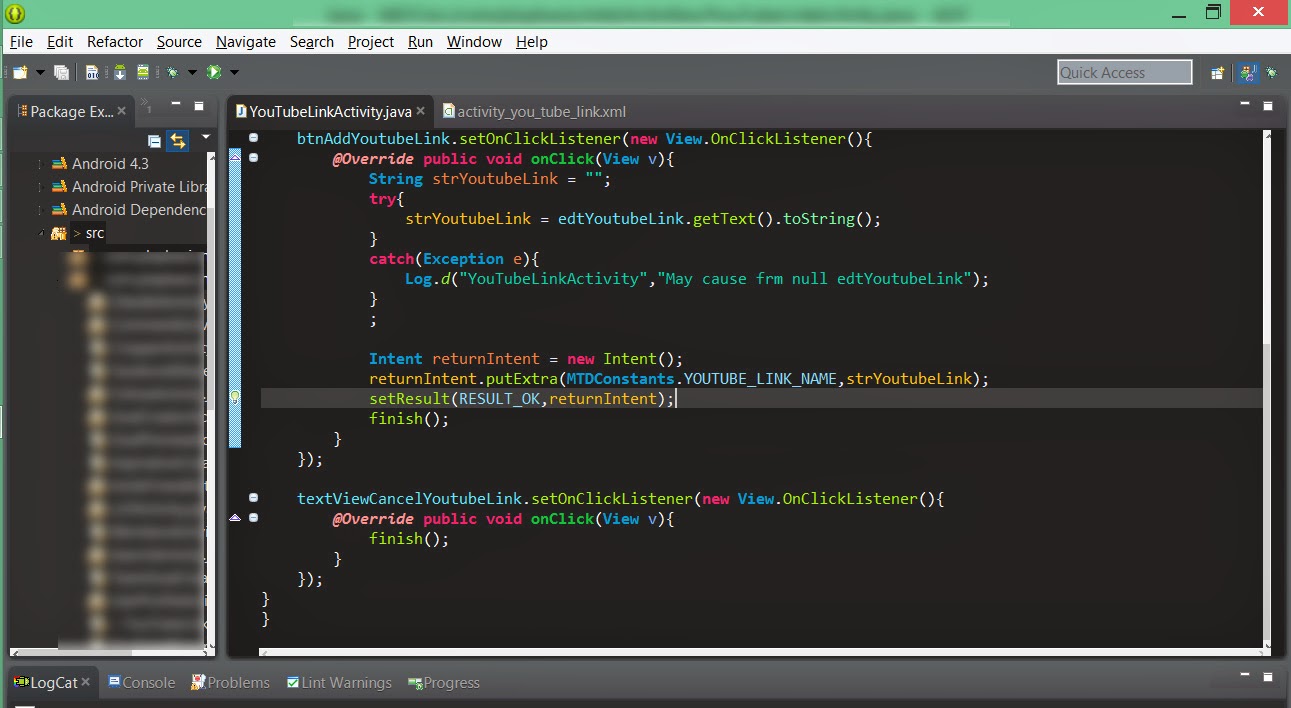
Task: Open the Run configurations dropdown arrow
Action: coord(235,72)
